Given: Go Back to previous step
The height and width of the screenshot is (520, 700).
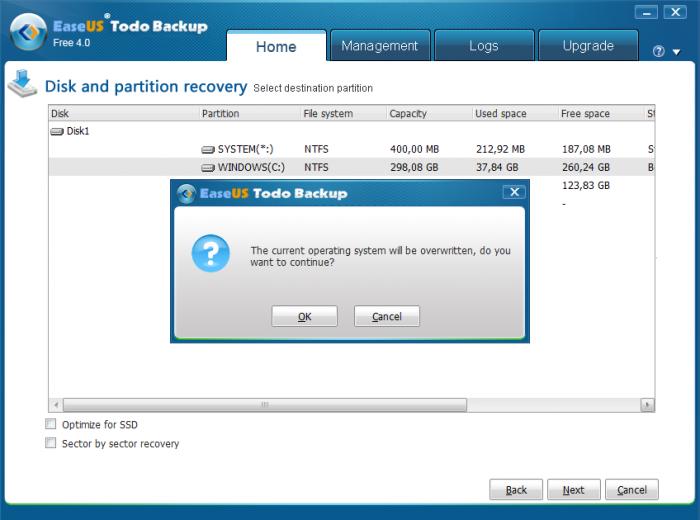Looking at the screenshot, I should coord(516,490).
